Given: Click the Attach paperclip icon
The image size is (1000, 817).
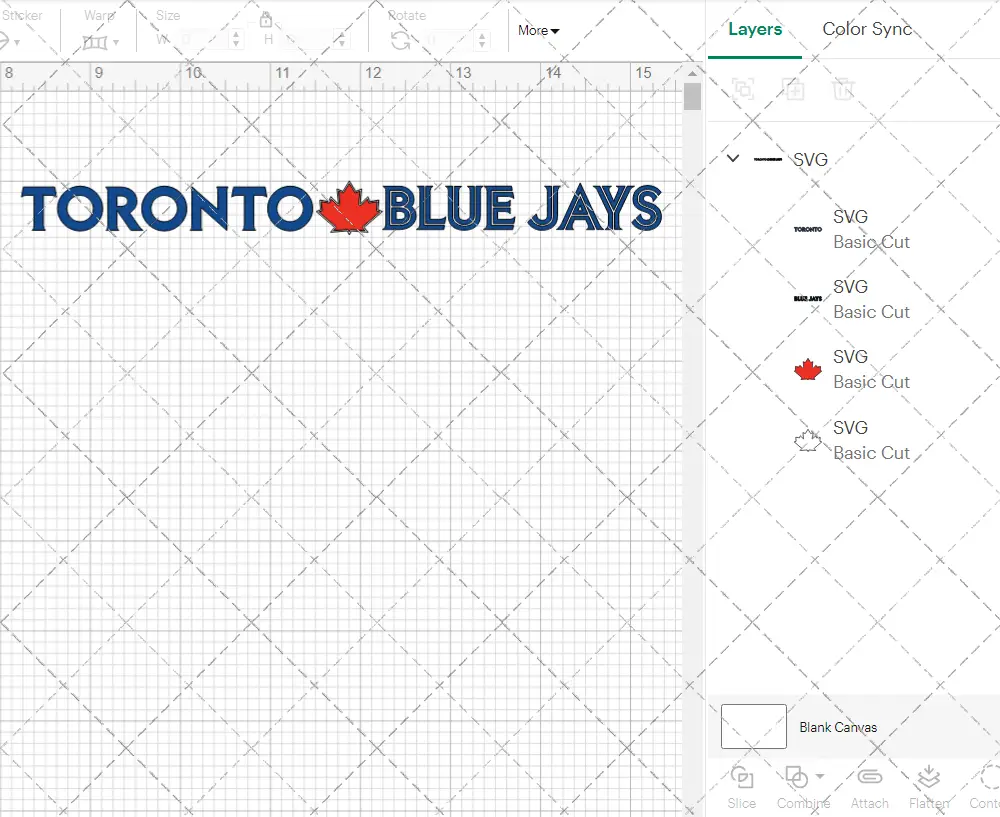Looking at the screenshot, I should tap(869, 778).
